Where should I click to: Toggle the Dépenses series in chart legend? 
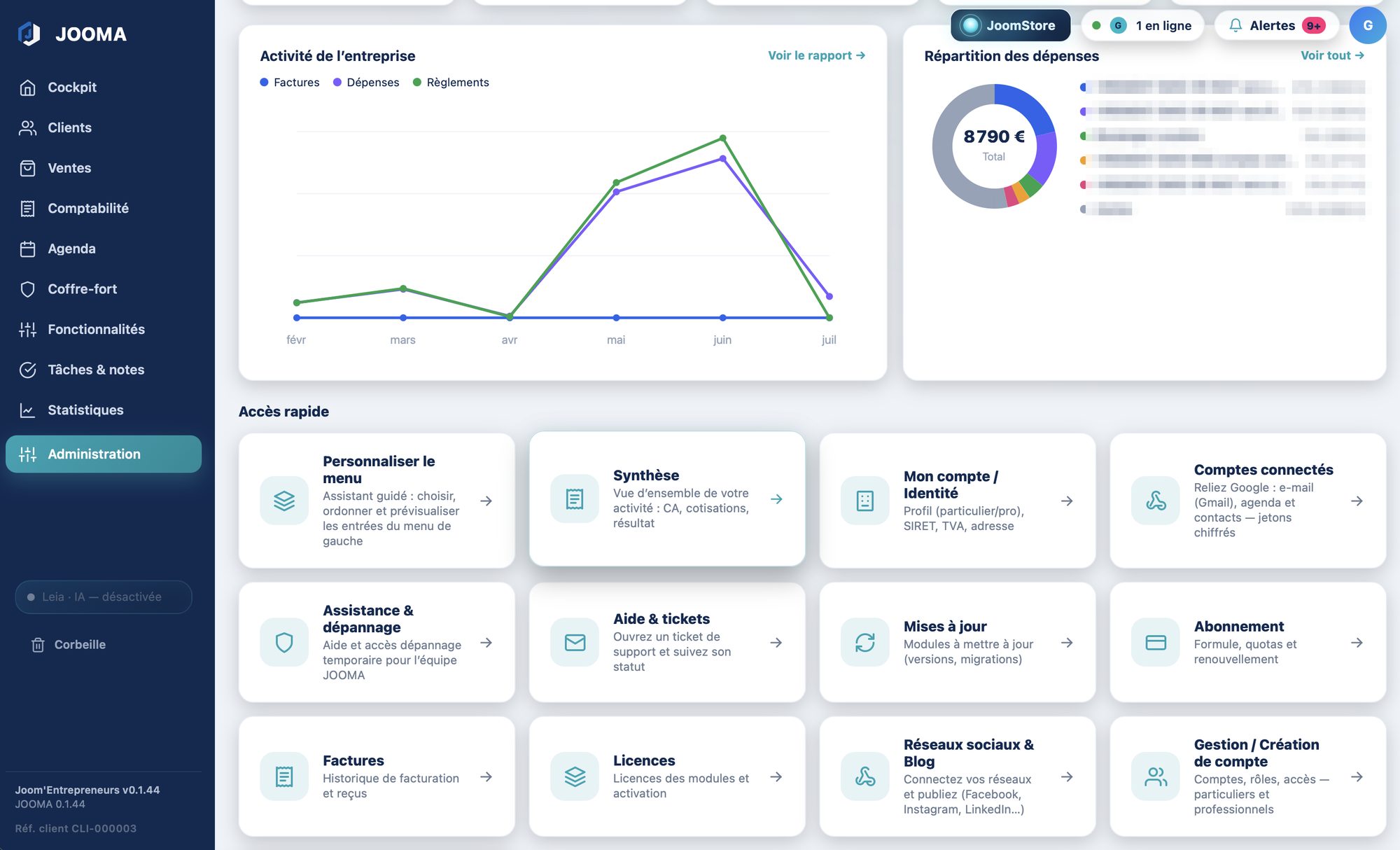(366, 82)
